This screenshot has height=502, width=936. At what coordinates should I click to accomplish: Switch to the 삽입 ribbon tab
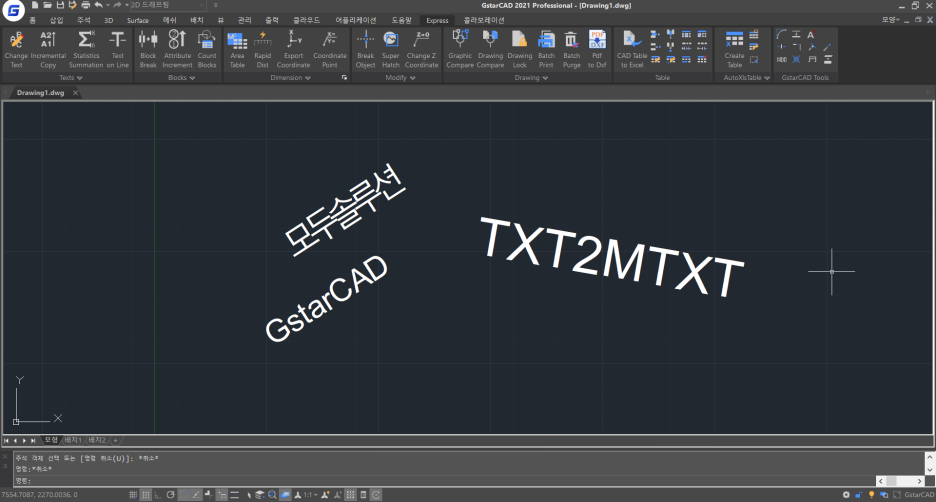click(56, 19)
